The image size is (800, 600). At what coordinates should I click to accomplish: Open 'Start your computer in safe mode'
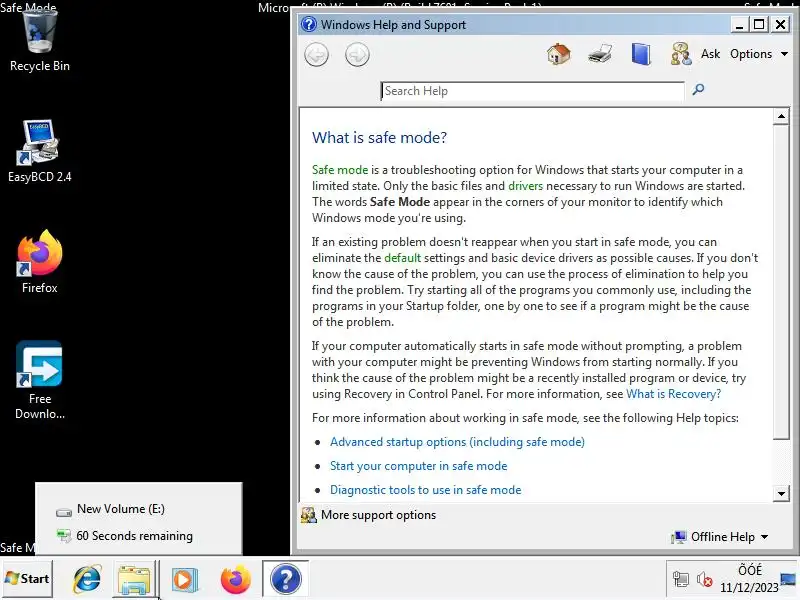[418, 466]
